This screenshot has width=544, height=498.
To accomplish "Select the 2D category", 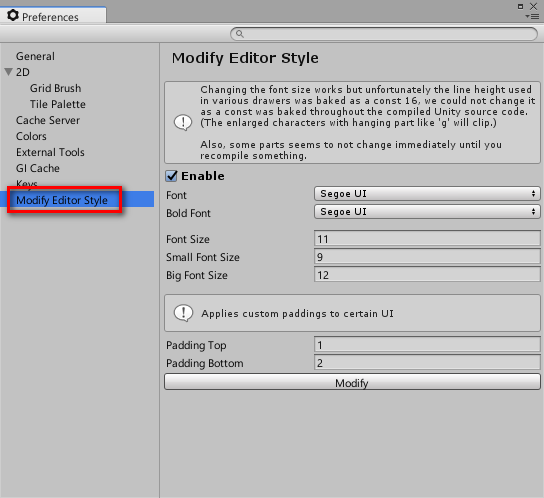I will (x=23, y=72).
